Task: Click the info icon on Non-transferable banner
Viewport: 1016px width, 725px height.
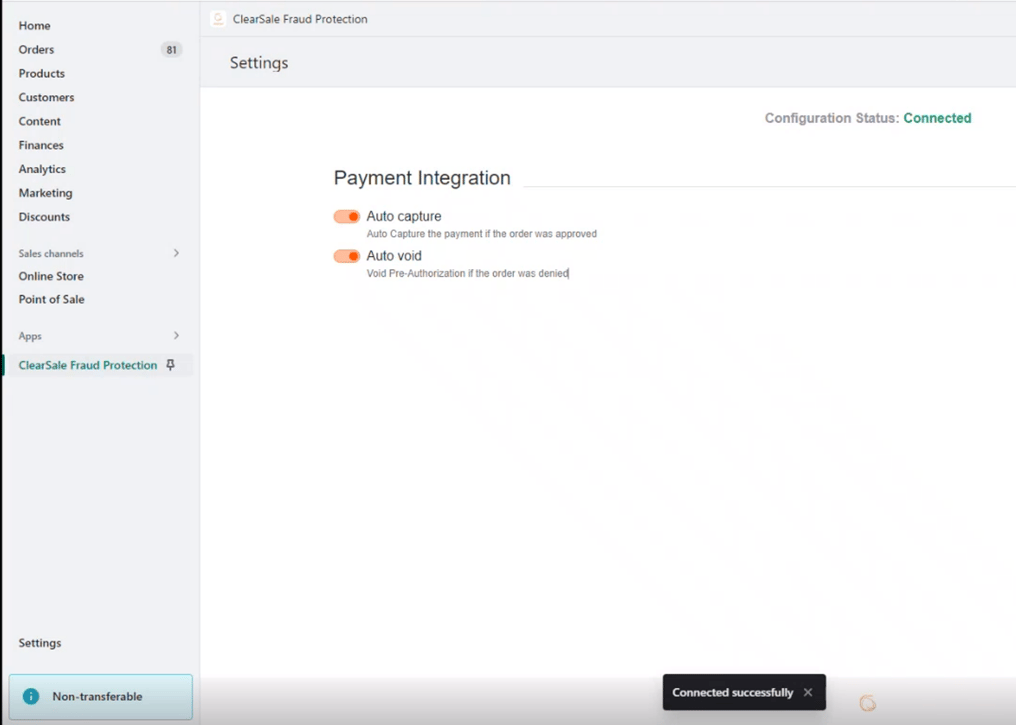Action: (x=31, y=696)
